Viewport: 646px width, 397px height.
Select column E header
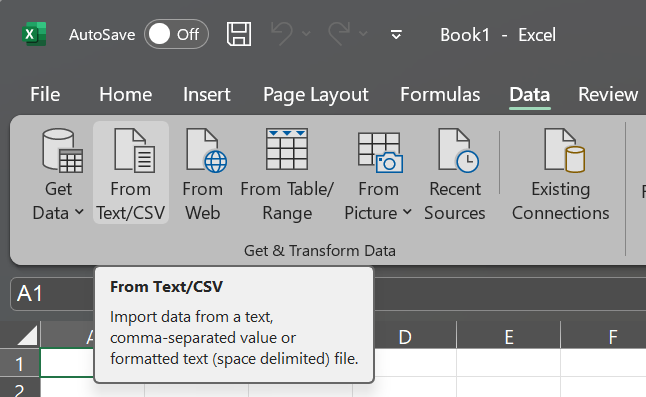click(509, 337)
